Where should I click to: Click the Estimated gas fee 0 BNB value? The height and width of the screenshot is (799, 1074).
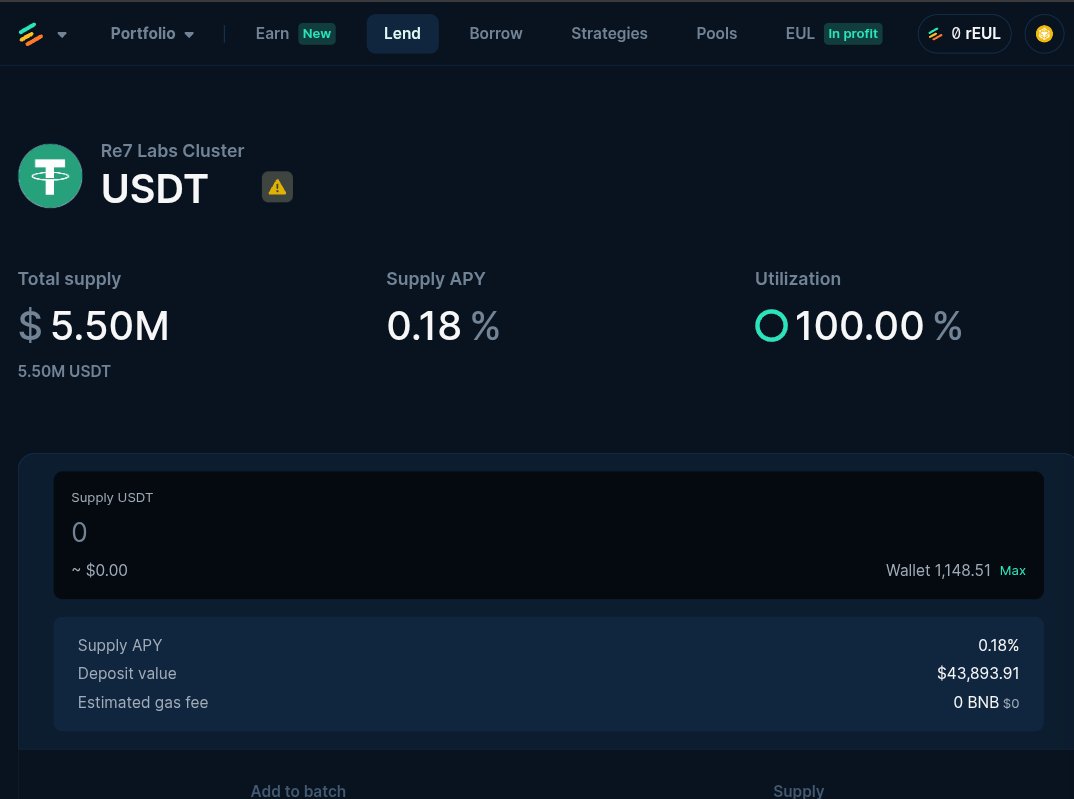(986, 702)
